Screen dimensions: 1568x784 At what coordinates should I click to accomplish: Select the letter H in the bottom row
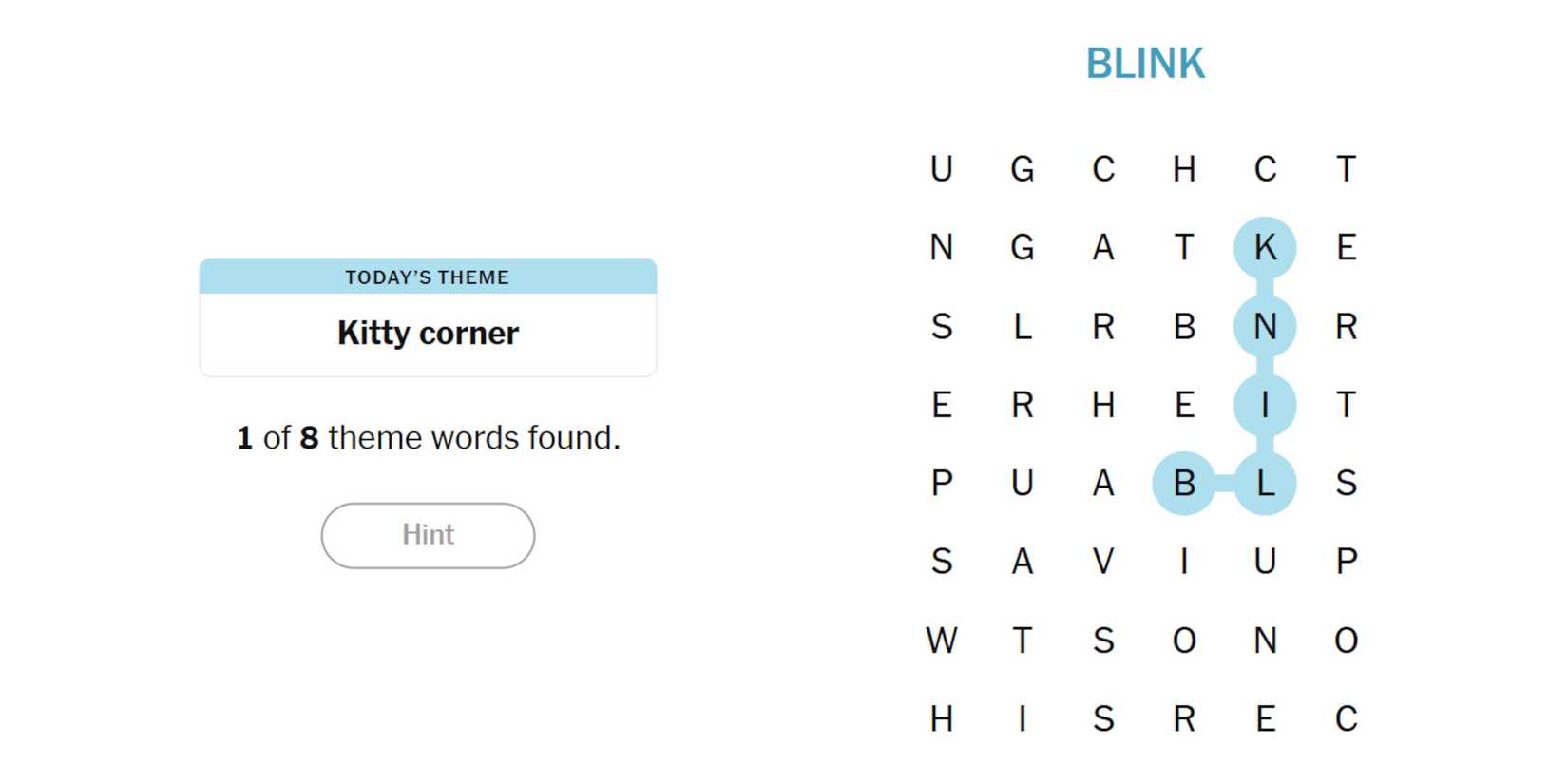[x=941, y=719]
